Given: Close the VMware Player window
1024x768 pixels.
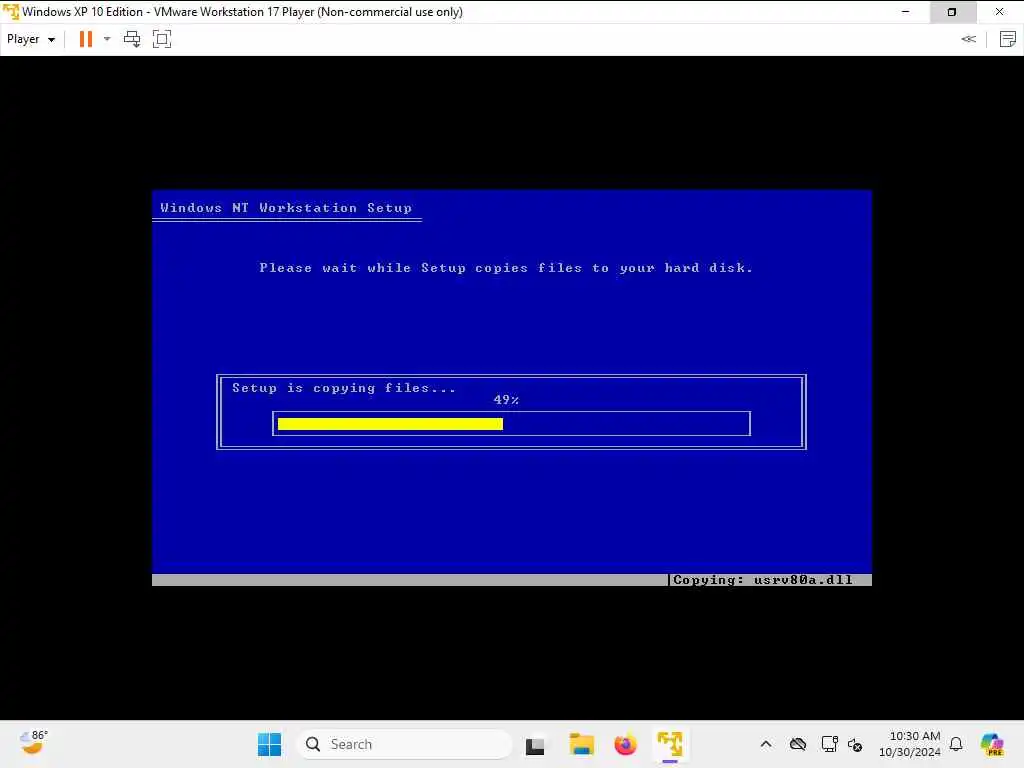Looking at the screenshot, I should tap(1000, 12).
